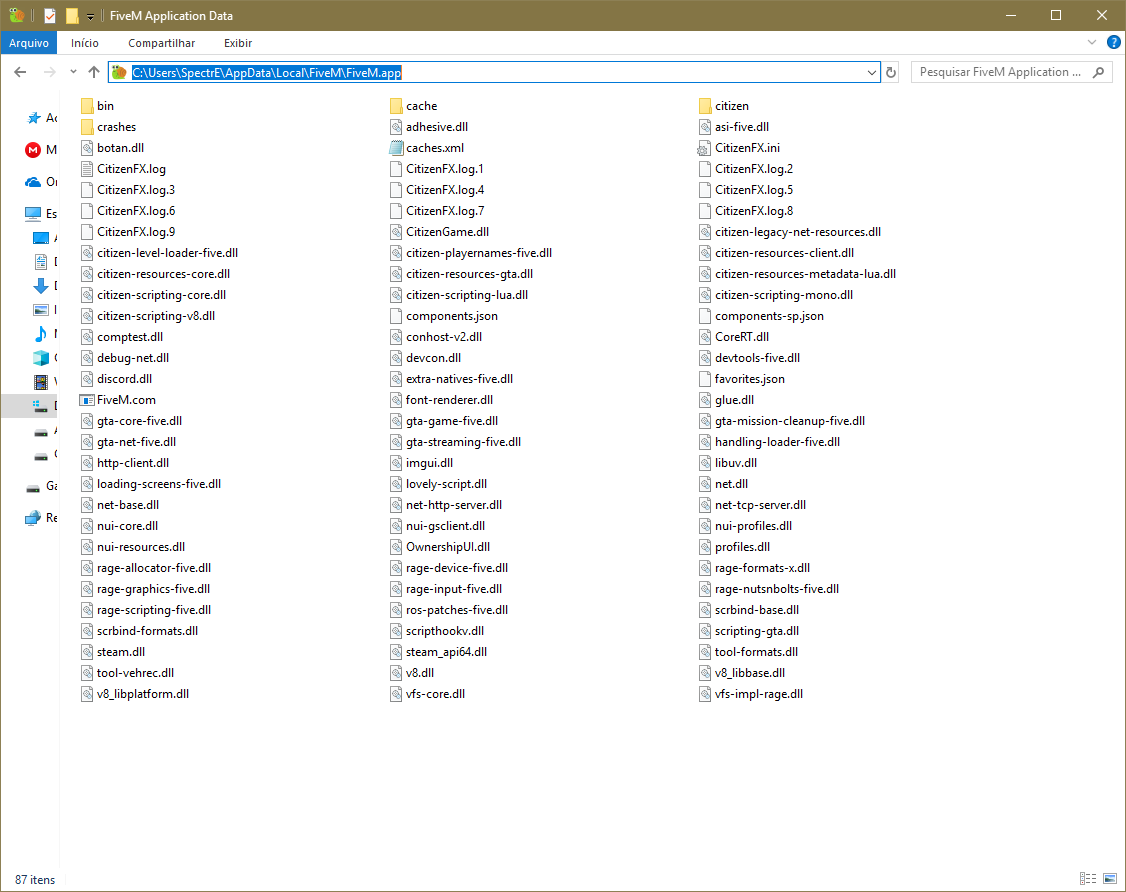Click the properties checkmark quick access icon
Viewport: 1126px width, 892px height.
tap(50, 15)
